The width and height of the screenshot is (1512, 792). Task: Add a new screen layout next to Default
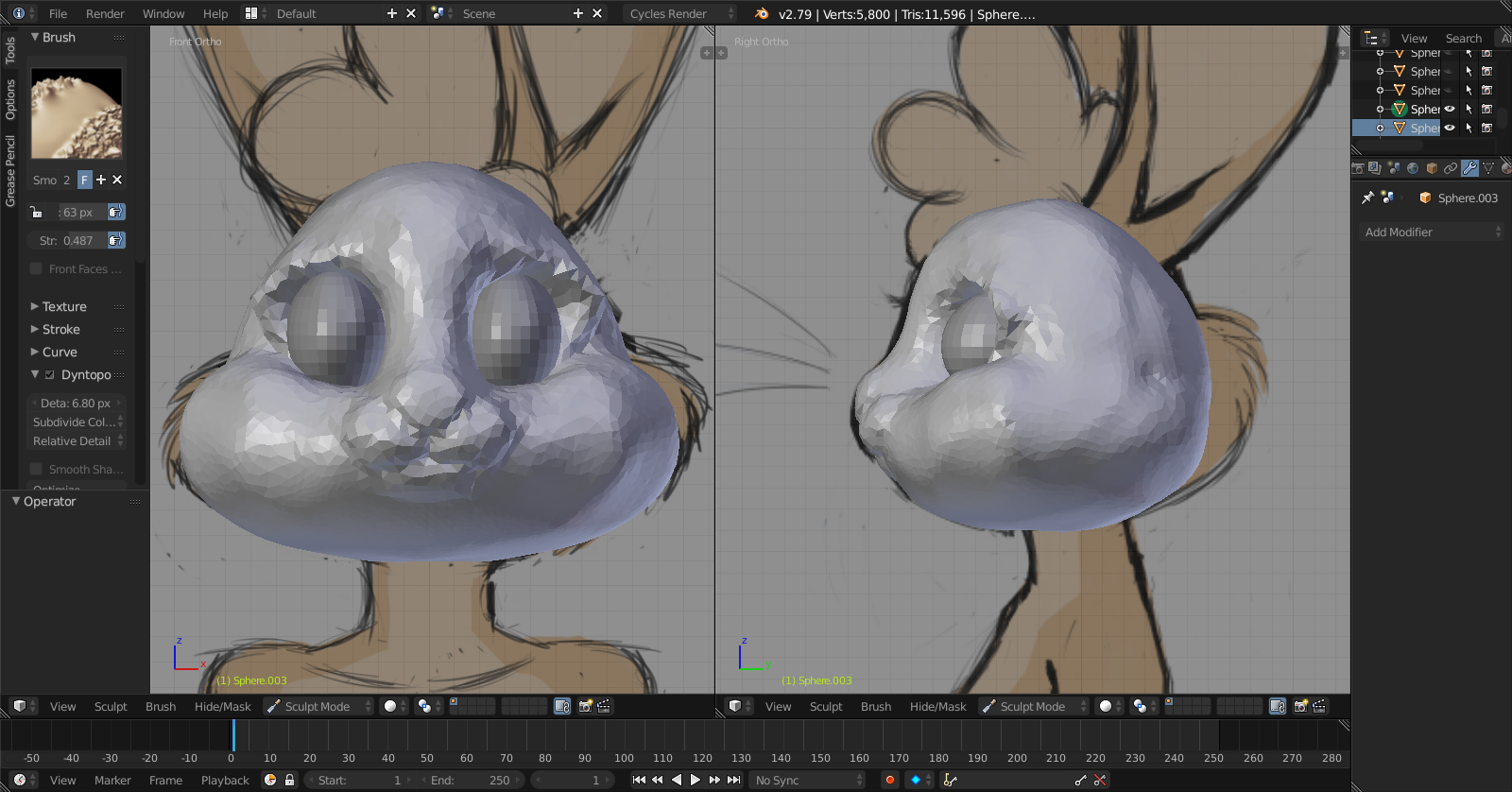392,13
